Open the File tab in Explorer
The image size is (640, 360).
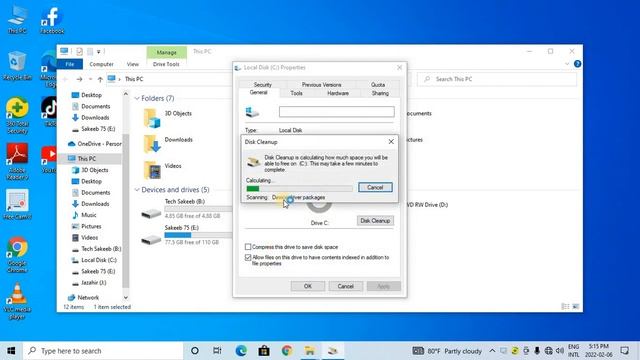70,64
